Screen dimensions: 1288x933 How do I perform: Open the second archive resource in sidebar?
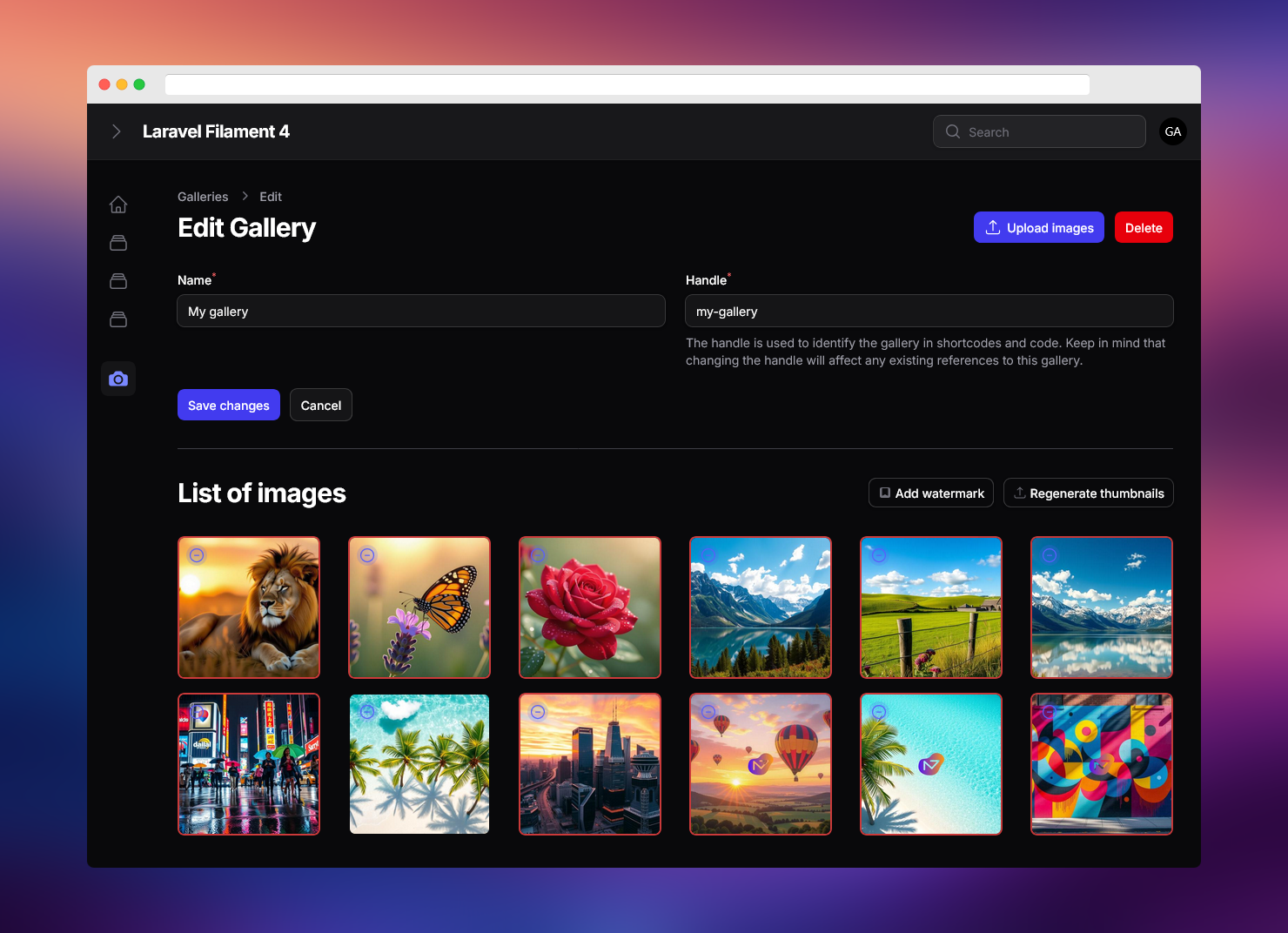tap(118, 280)
